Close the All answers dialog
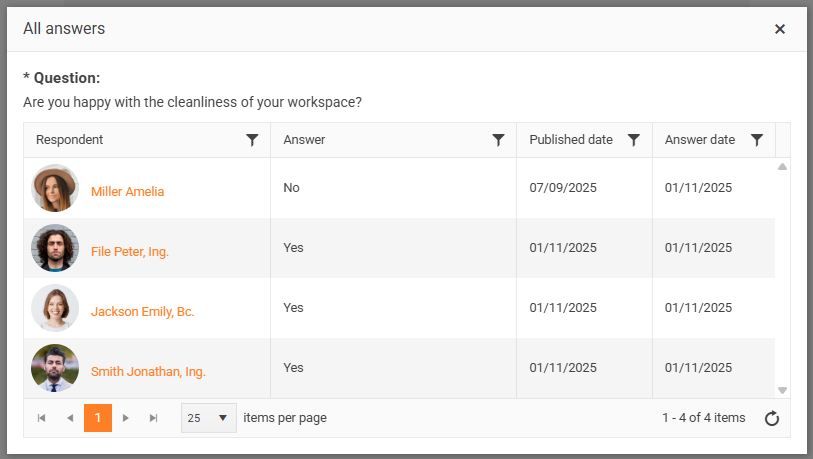Viewport: 813px width, 459px height. pyautogui.click(x=780, y=29)
